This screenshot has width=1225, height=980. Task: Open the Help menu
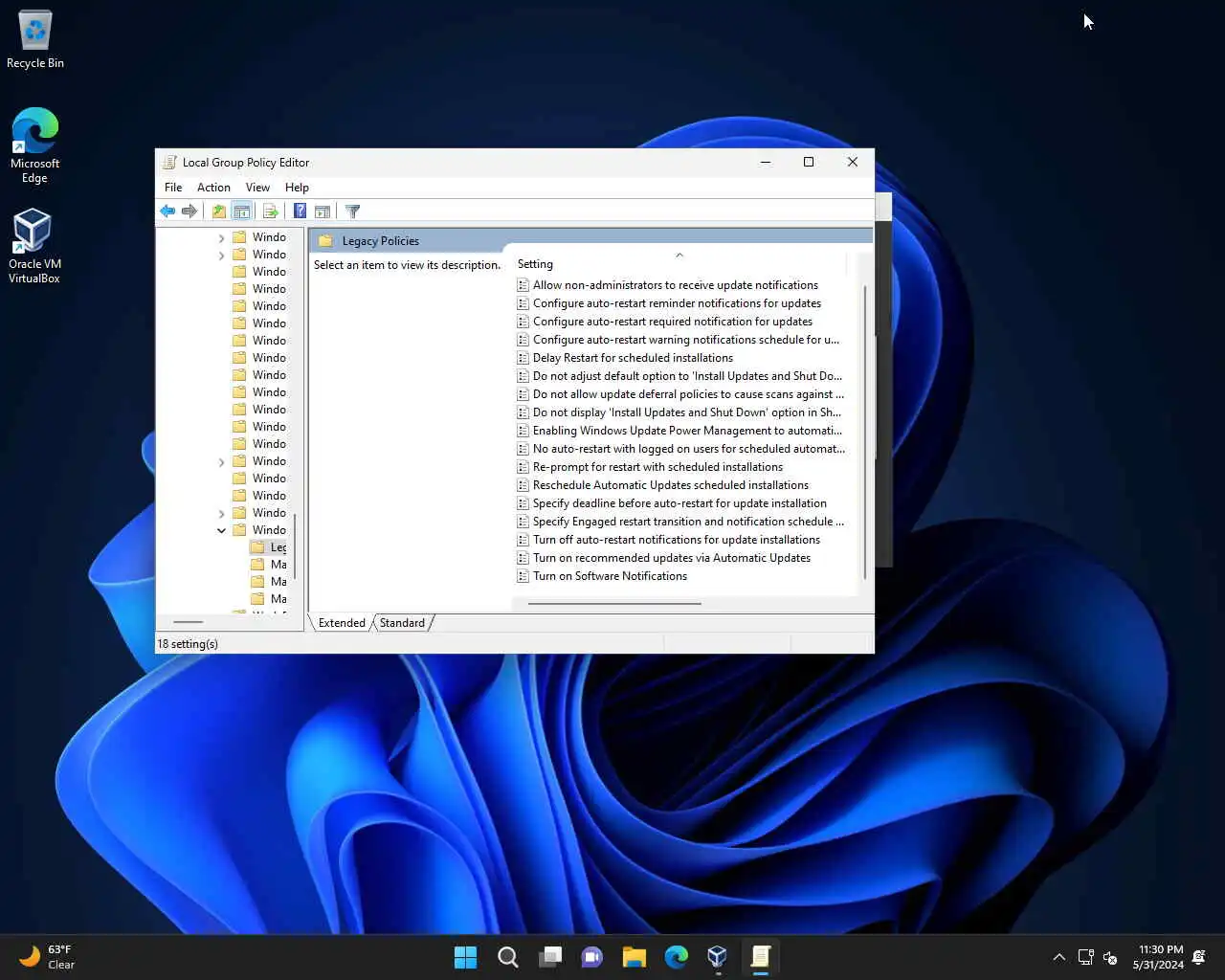(x=297, y=188)
